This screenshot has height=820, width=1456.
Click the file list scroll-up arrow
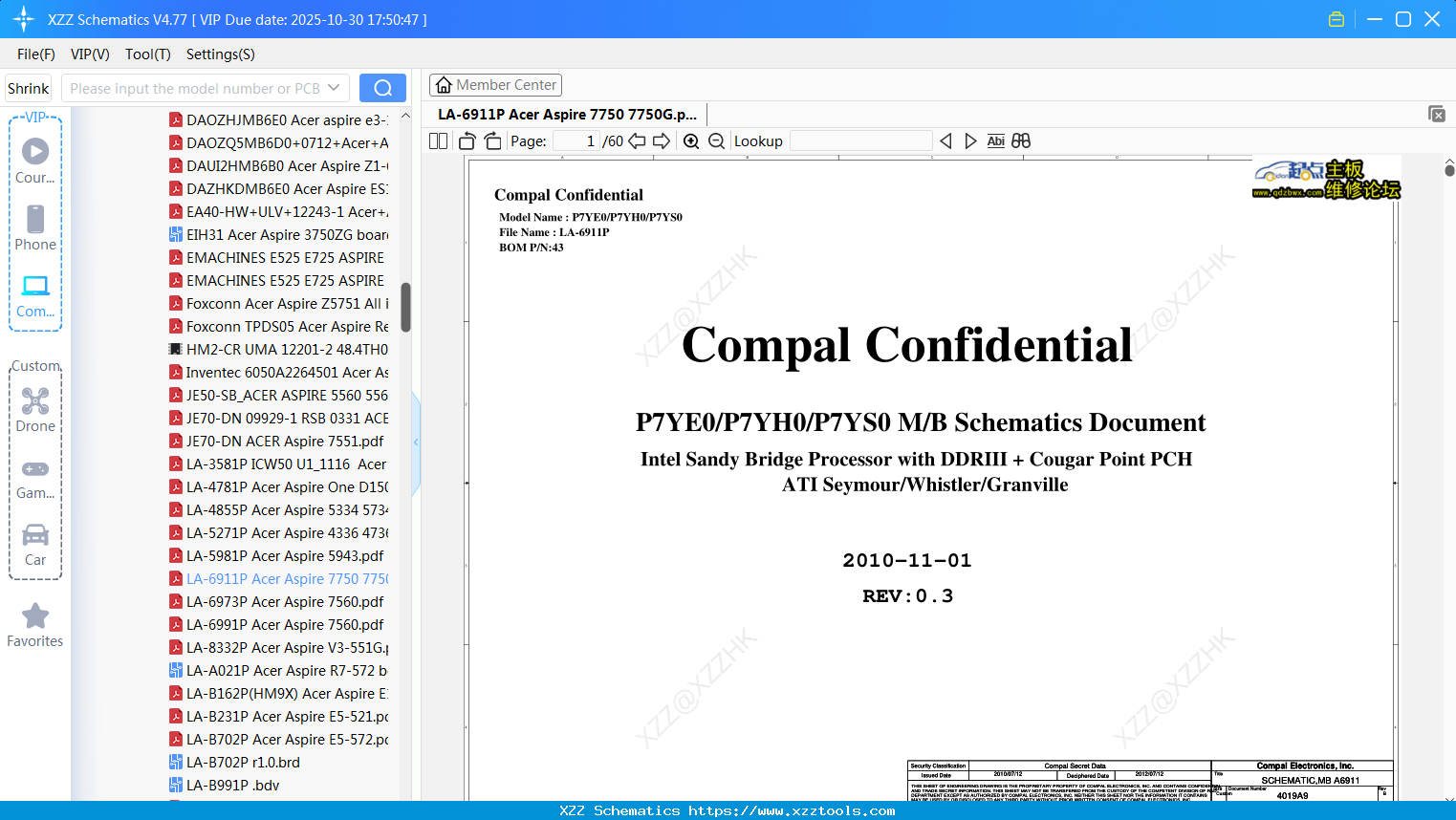(405, 116)
